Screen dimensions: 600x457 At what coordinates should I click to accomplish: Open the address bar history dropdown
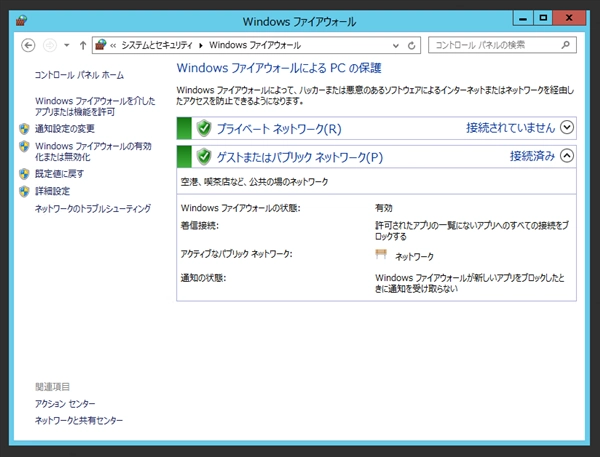tap(396, 46)
